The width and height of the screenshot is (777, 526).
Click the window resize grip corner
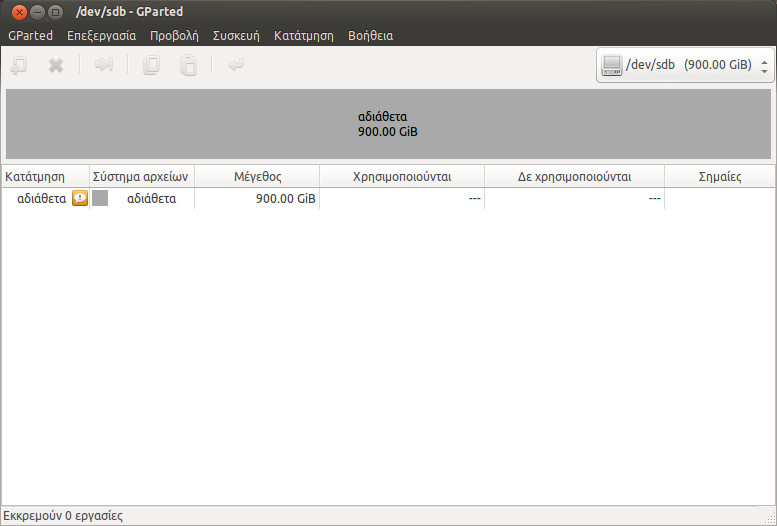770,519
